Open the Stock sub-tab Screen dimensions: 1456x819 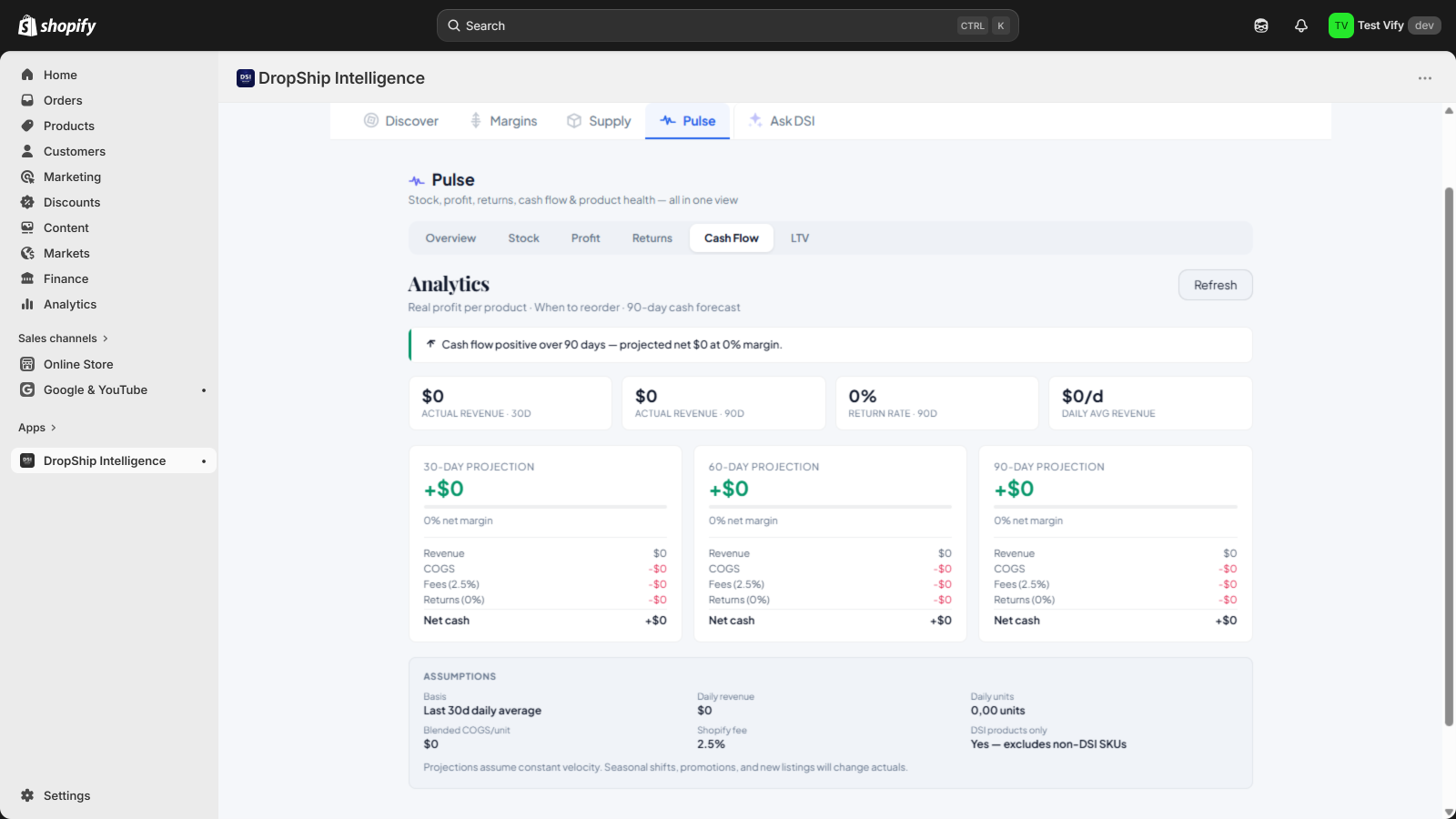[524, 238]
